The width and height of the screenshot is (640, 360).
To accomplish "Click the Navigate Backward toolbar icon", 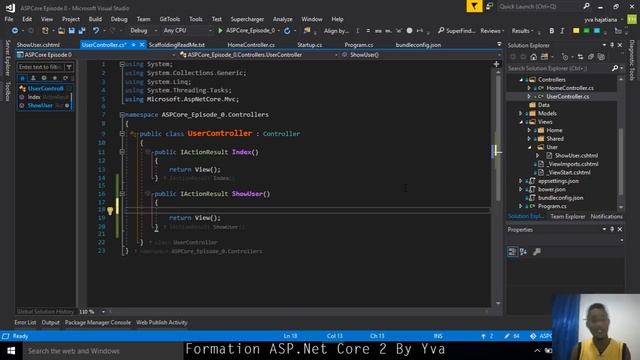I will coord(14,31).
